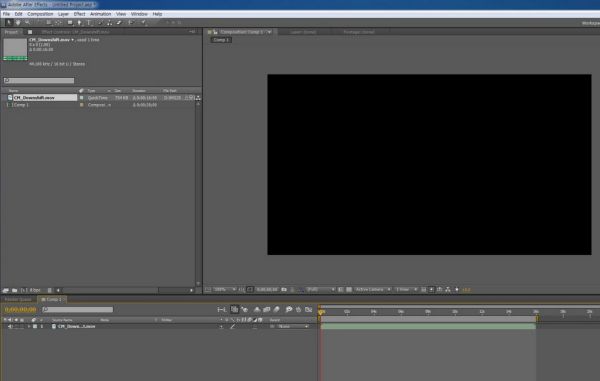
Task: Open the viewer resolution Full dropdown
Action: [x=320, y=290]
